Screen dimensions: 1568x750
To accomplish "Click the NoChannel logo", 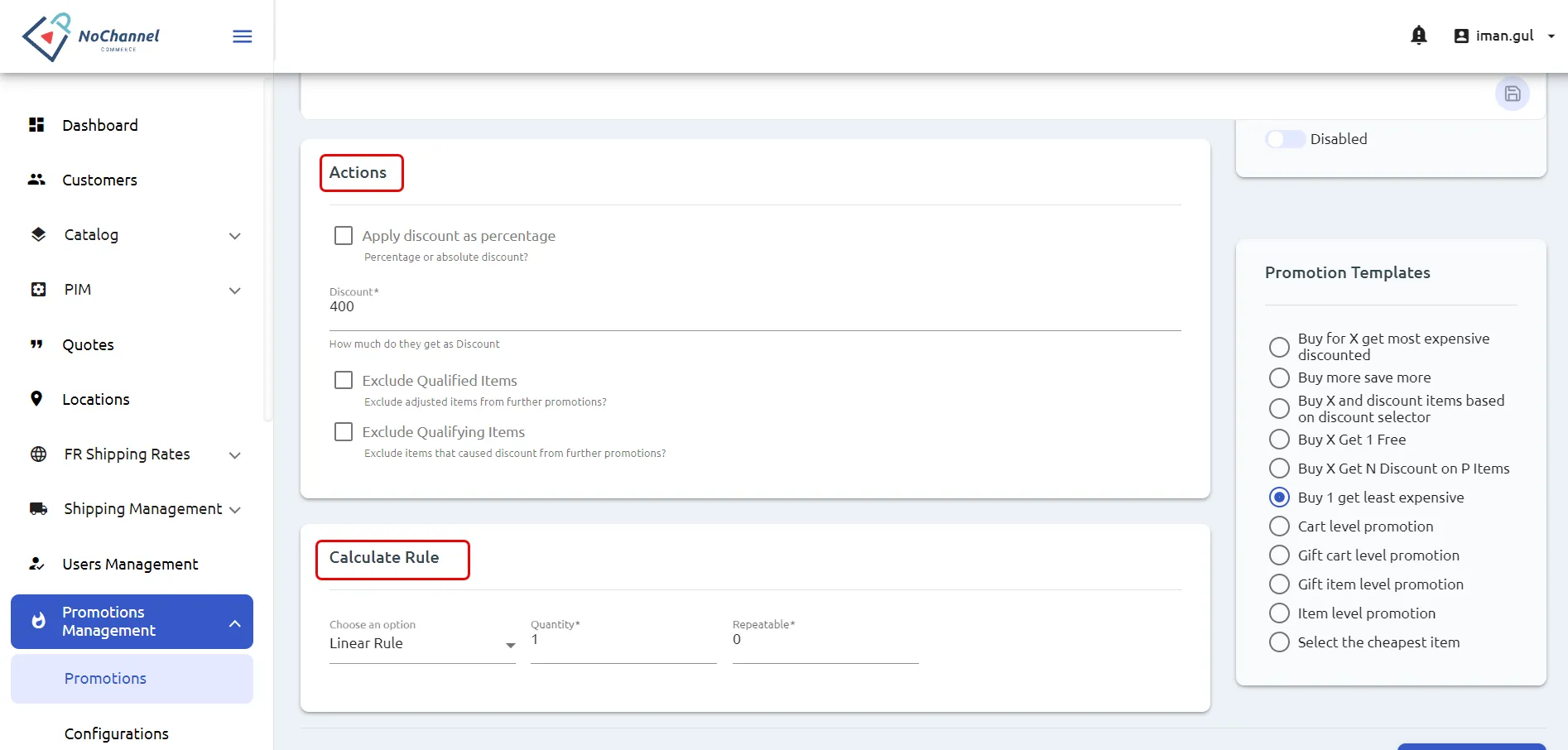I will tap(90, 37).
